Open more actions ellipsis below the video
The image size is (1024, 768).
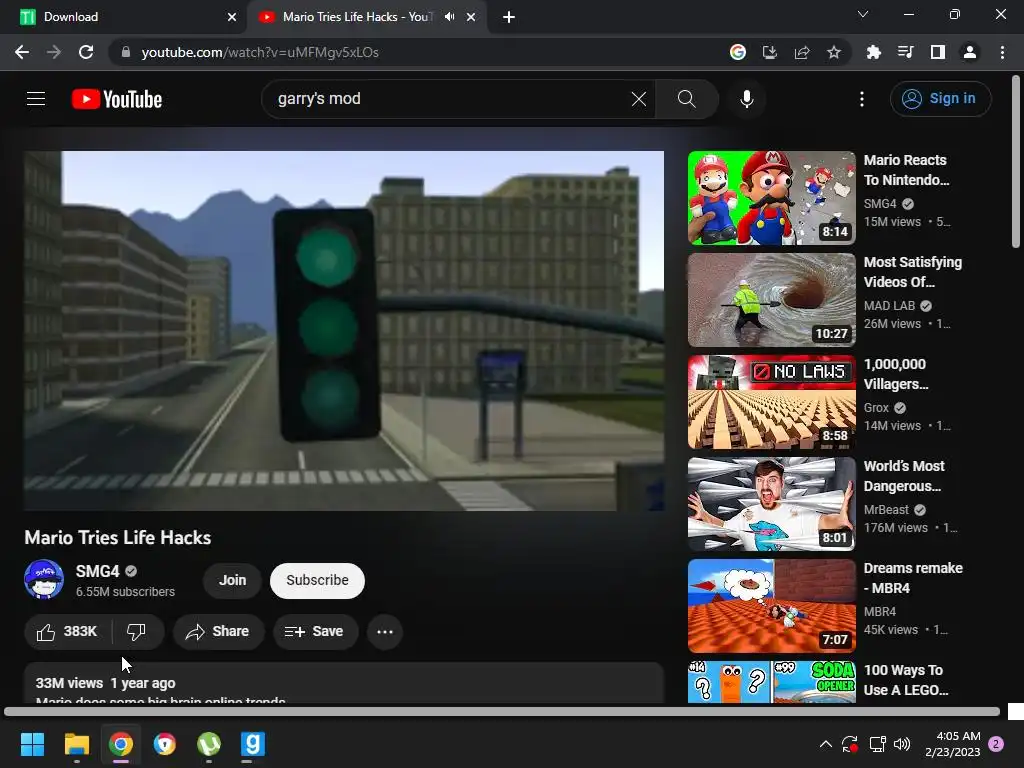[x=385, y=632]
